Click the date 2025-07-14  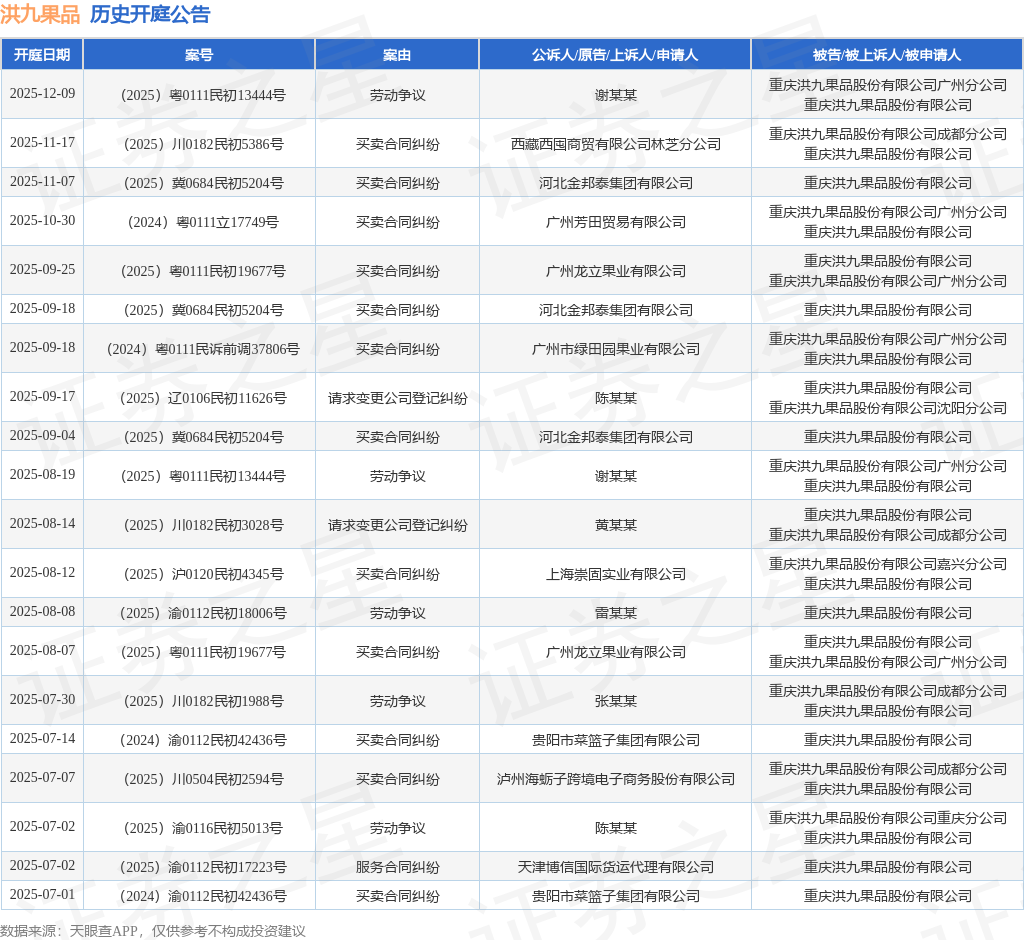pos(42,739)
